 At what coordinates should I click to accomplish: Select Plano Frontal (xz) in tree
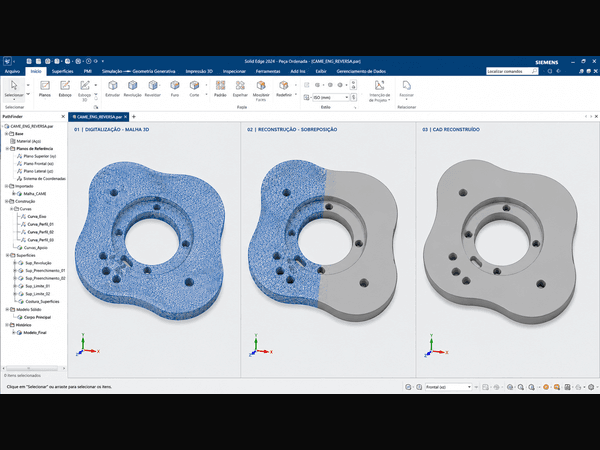[35, 164]
